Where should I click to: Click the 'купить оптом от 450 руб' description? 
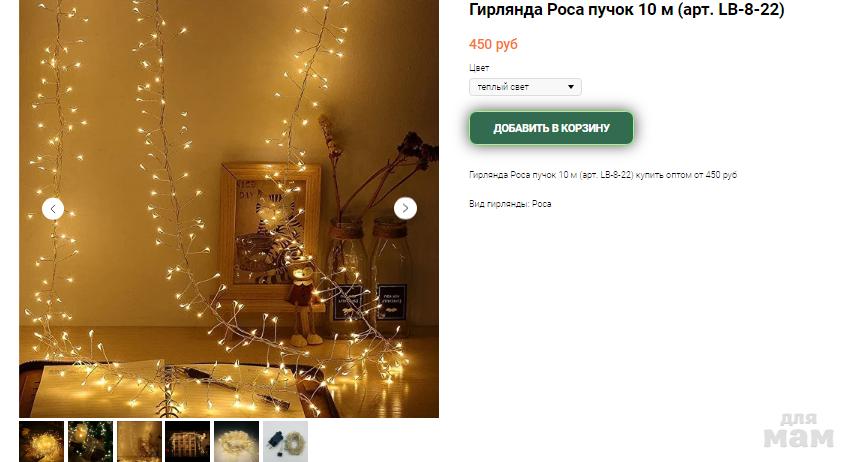[686, 175]
